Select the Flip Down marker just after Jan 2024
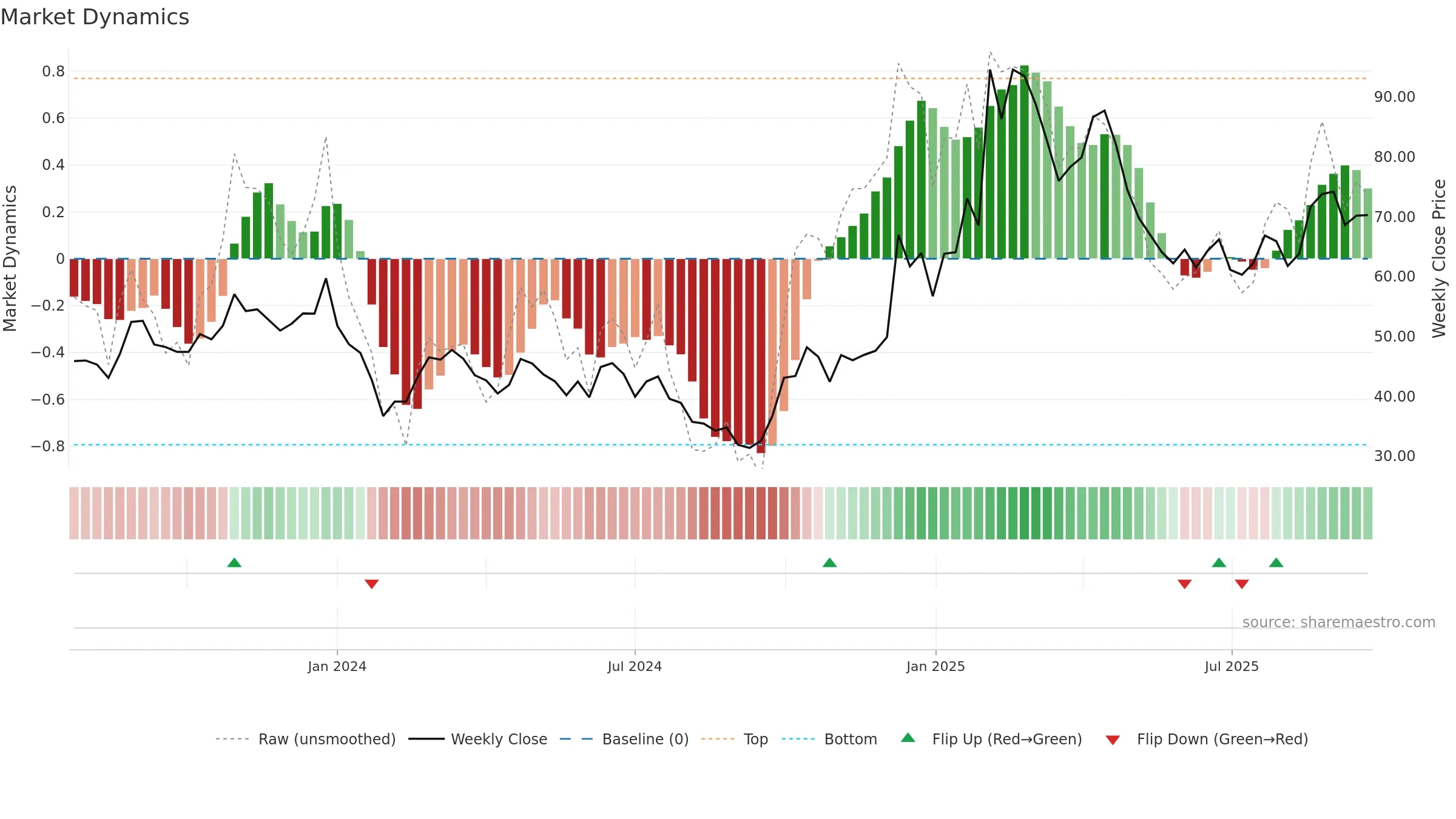Viewport: 1456px width, 819px height. point(372,584)
